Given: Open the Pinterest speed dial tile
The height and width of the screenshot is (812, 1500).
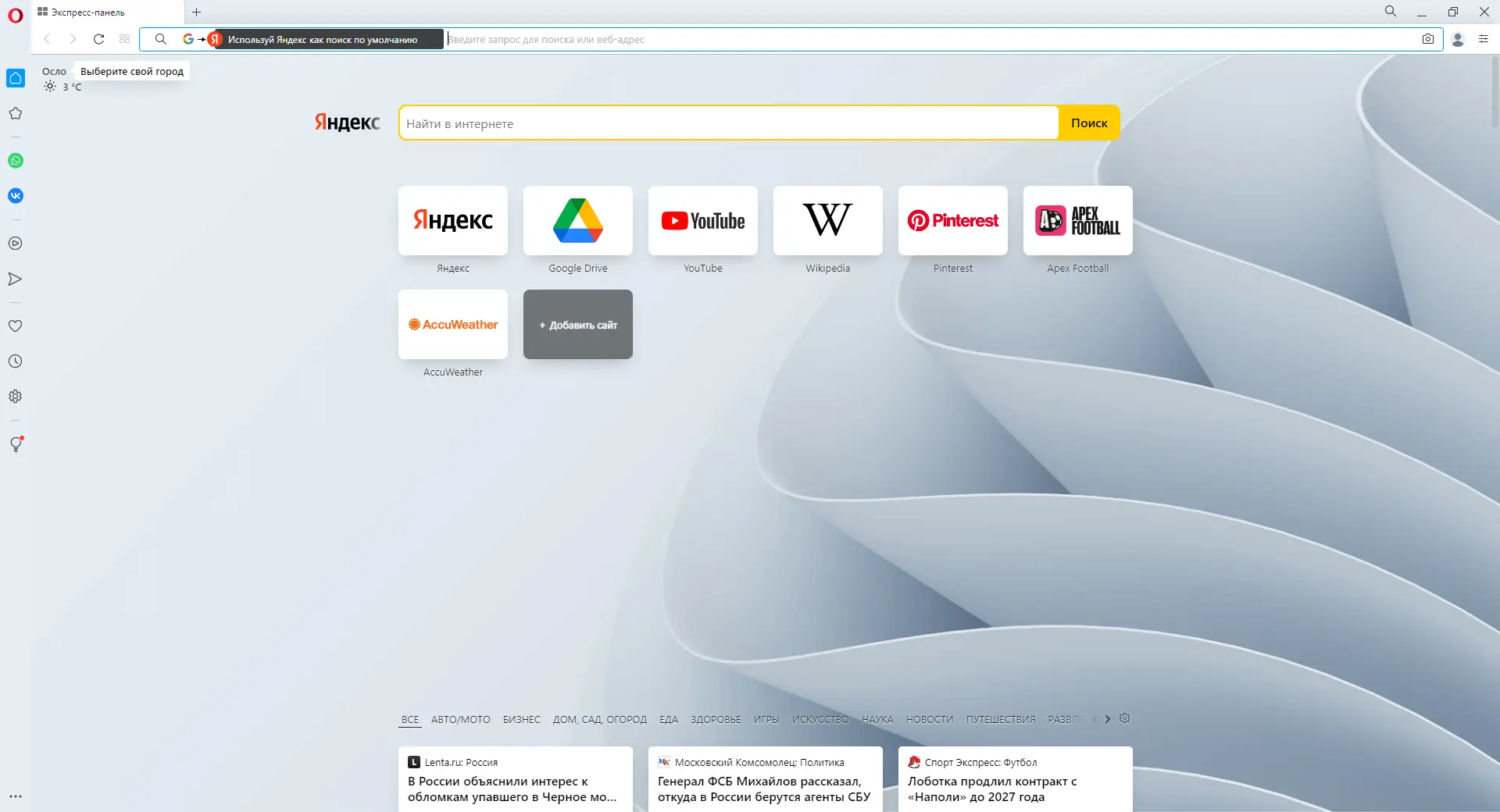Looking at the screenshot, I should click(953, 220).
